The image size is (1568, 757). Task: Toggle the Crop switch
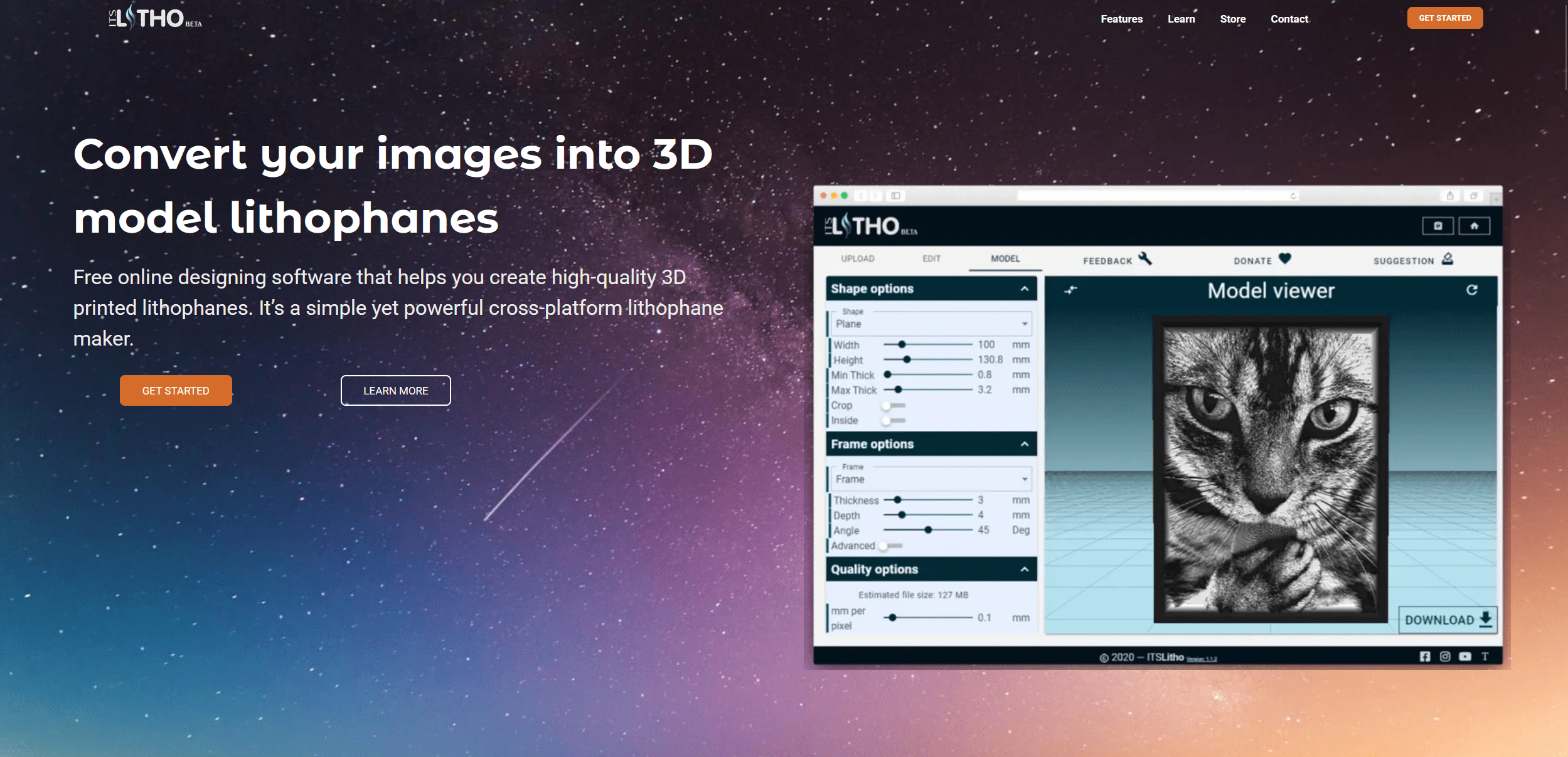coord(893,406)
